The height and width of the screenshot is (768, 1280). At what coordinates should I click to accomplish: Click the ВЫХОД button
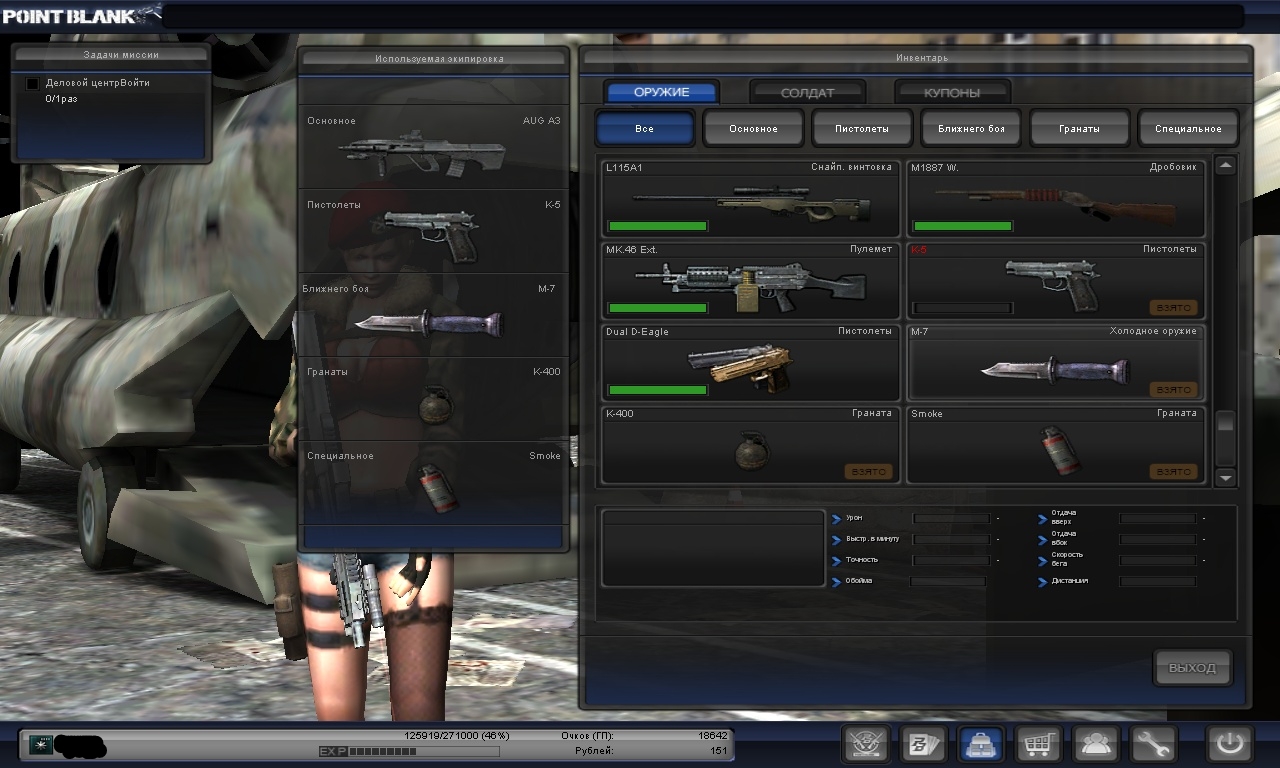(1192, 668)
